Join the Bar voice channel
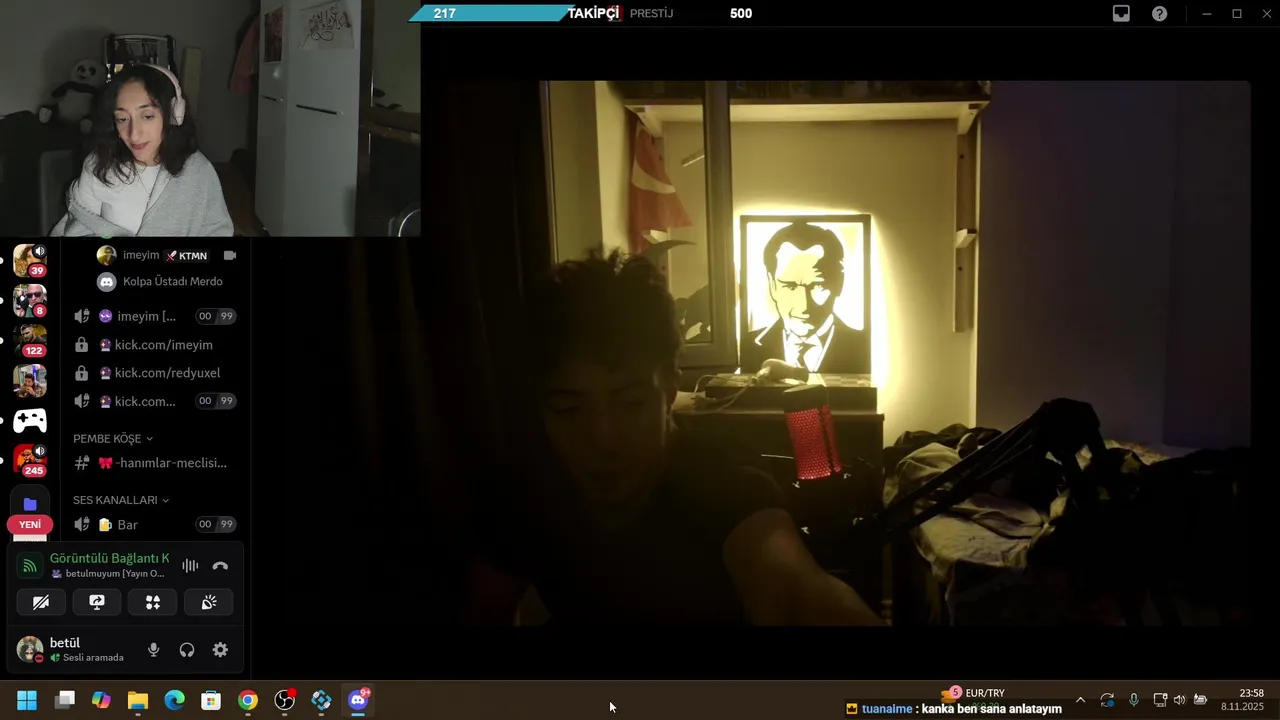This screenshot has height=720, width=1280. [155, 524]
